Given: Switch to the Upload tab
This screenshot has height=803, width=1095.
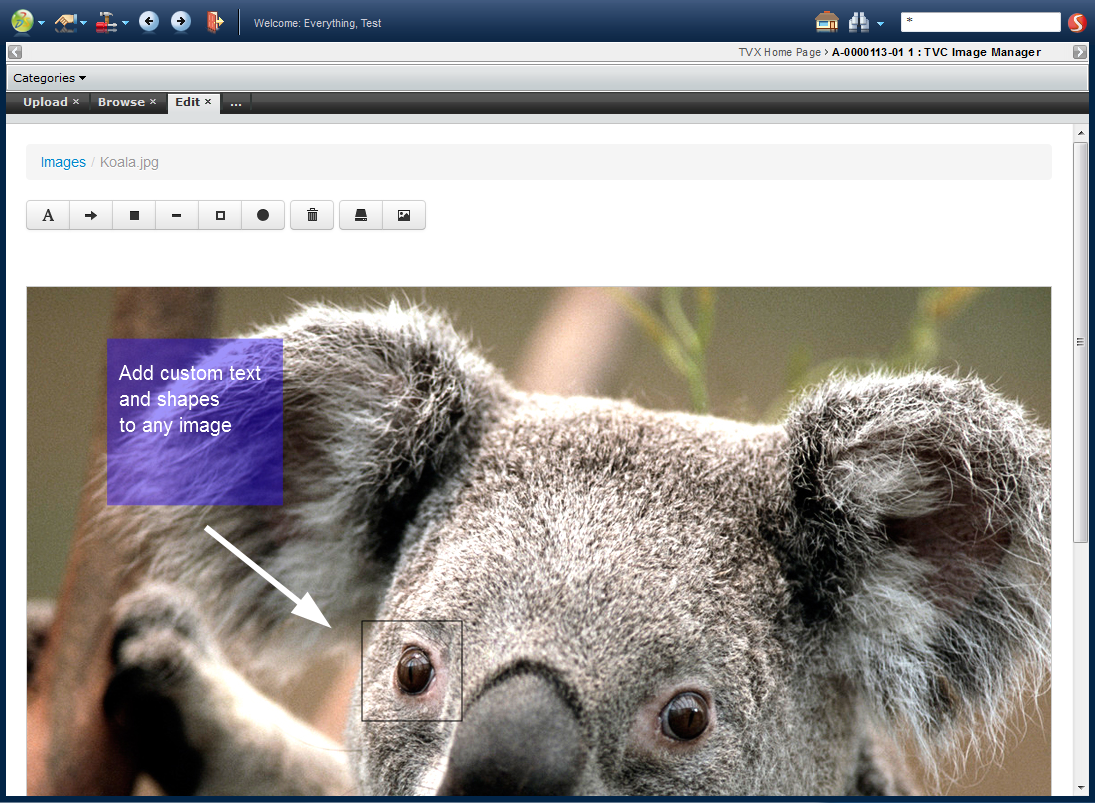Looking at the screenshot, I should click(45, 102).
